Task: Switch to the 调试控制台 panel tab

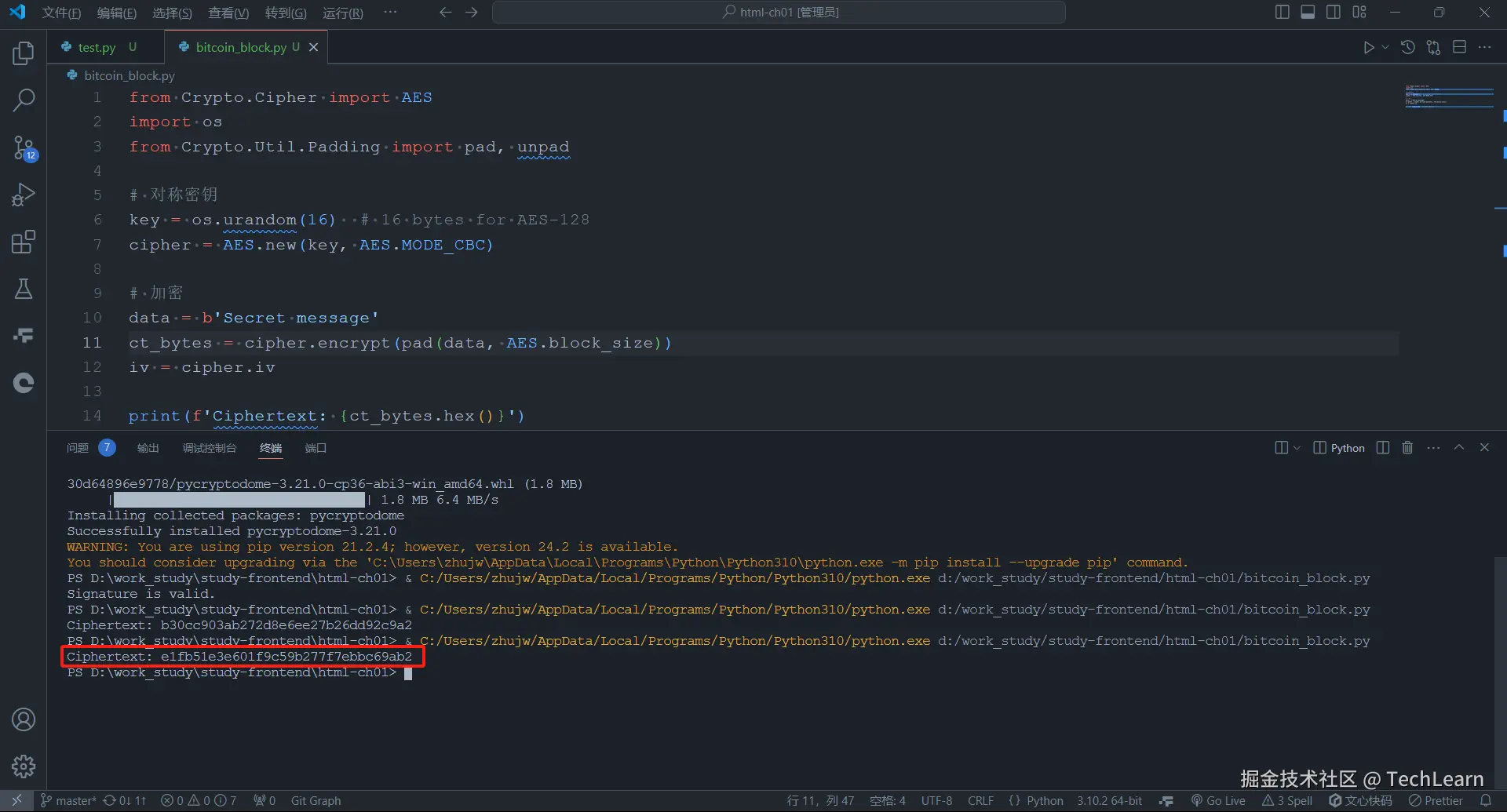Action: pos(210,448)
